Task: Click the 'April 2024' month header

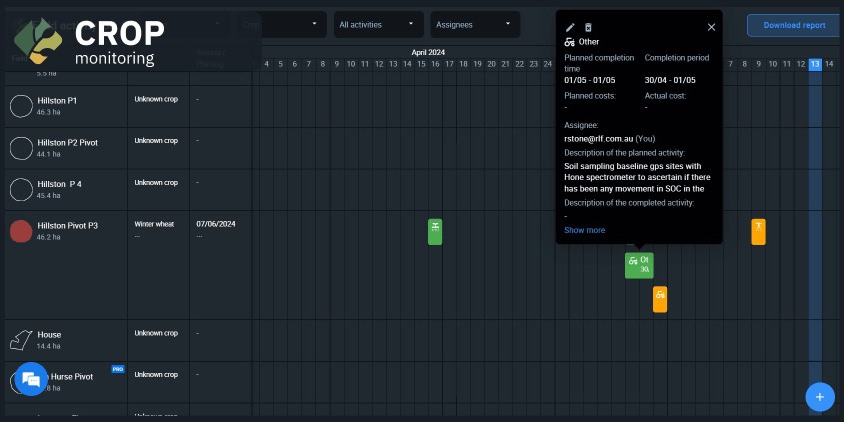Action: pos(428,53)
